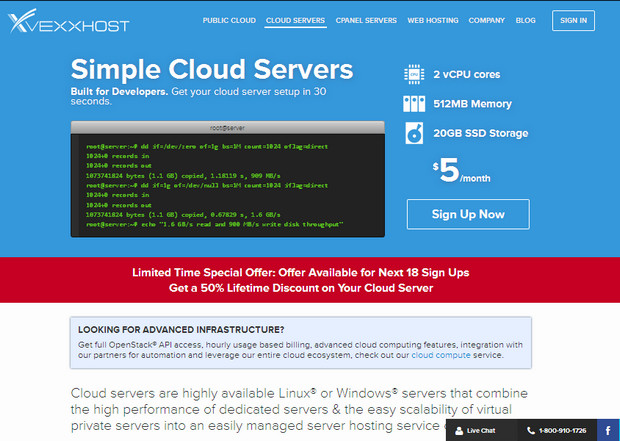Click the Simple Cloud Servers heading
620x441 pixels.
pyautogui.click(x=212, y=70)
